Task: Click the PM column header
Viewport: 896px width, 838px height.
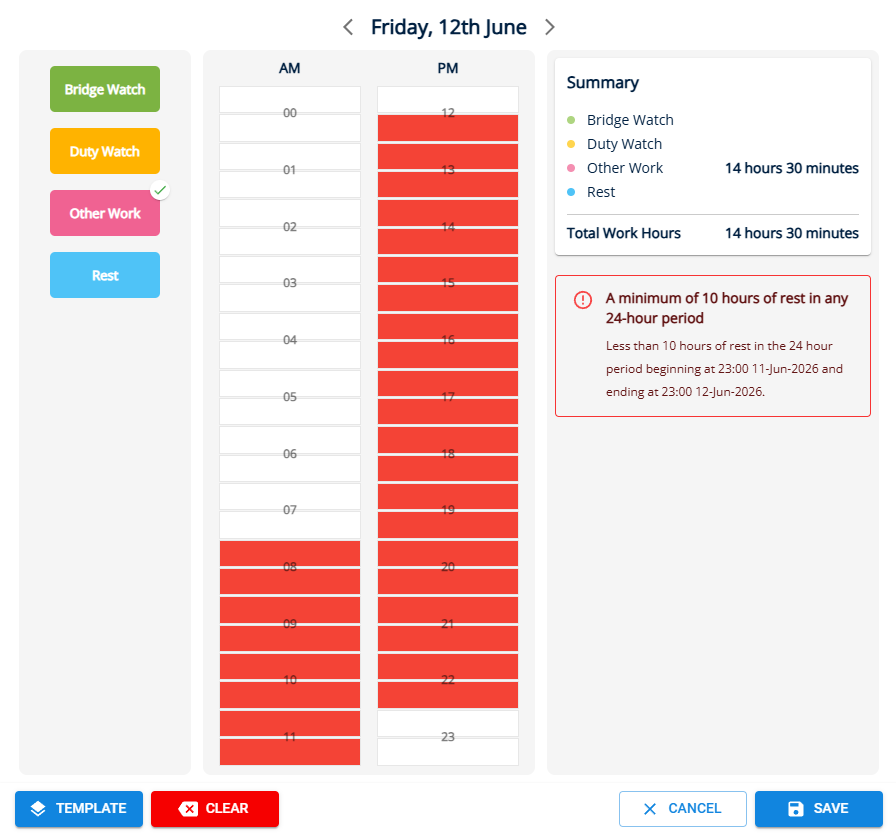Action: [448, 68]
